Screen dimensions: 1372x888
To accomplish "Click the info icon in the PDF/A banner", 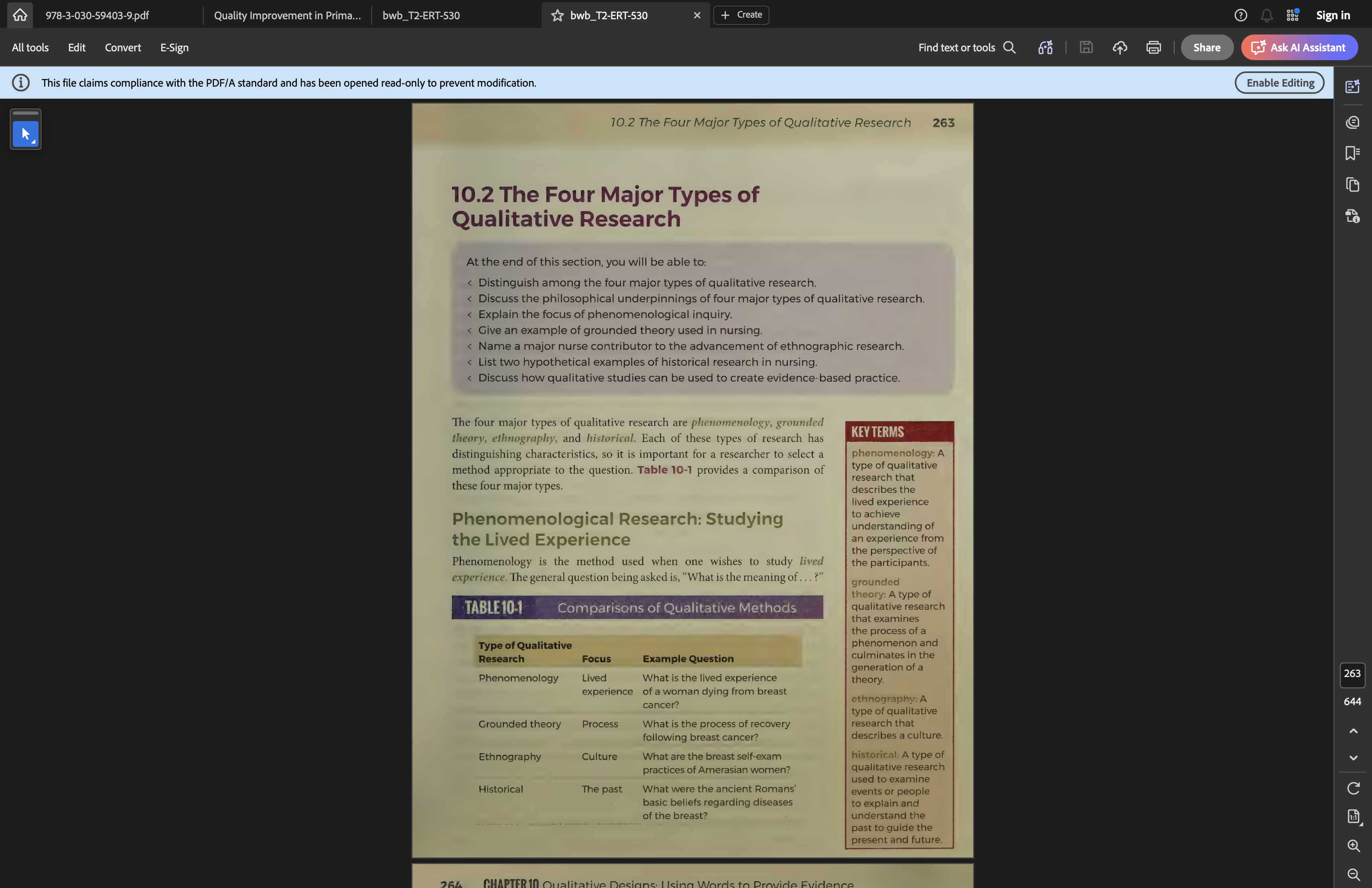I will [21, 82].
